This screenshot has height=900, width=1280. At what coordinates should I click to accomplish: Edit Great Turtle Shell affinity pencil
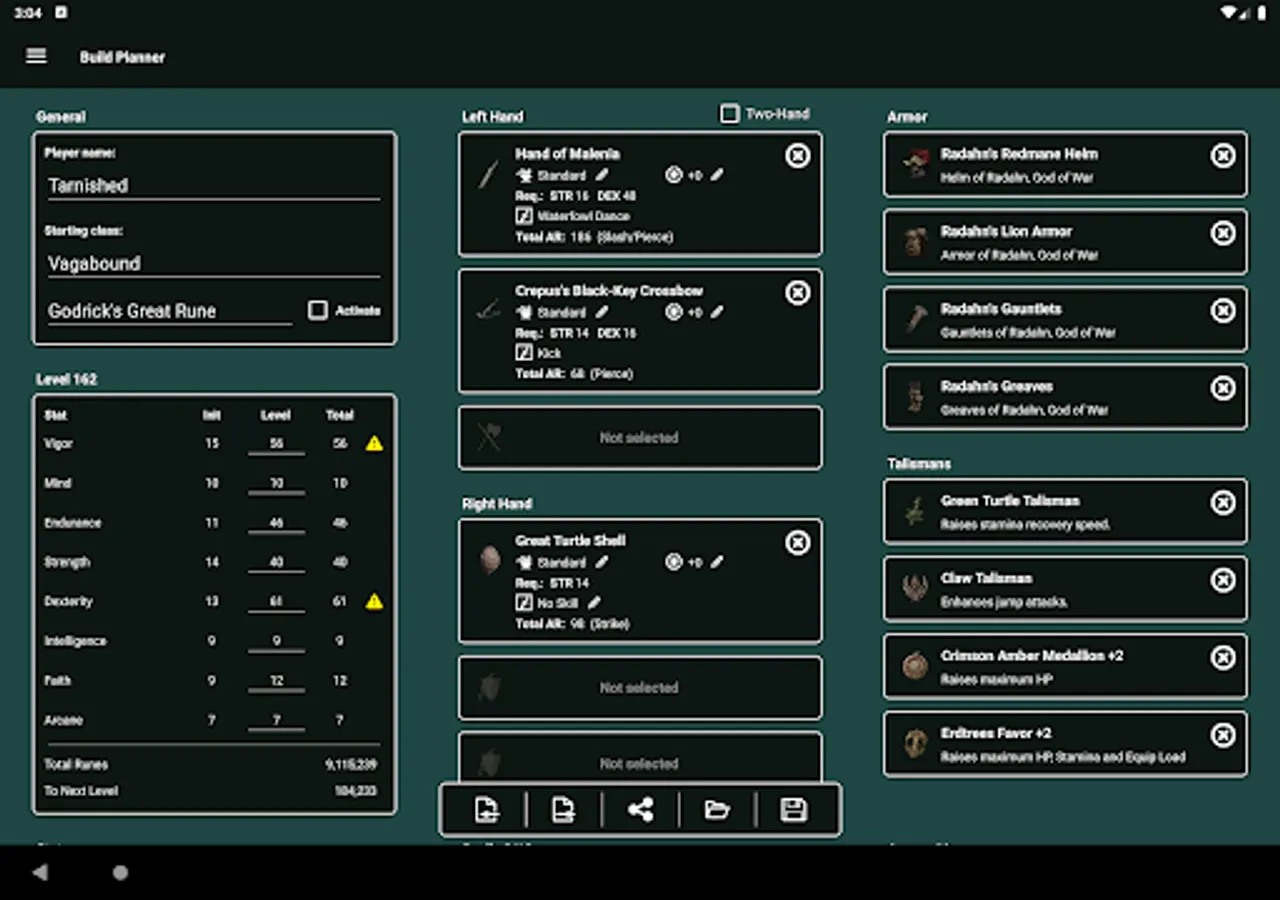coord(602,562)
